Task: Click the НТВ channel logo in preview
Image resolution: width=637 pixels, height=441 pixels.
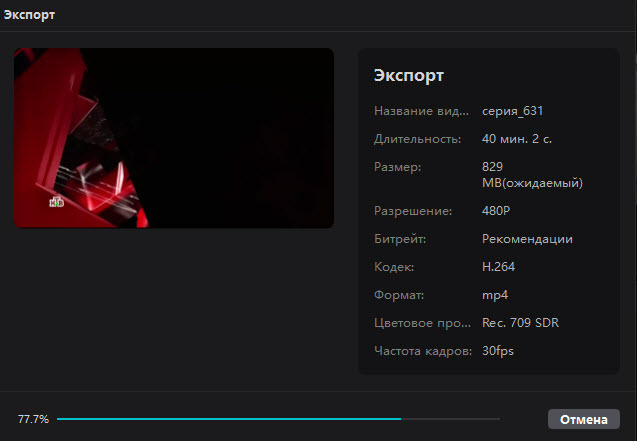Action: 56,202
